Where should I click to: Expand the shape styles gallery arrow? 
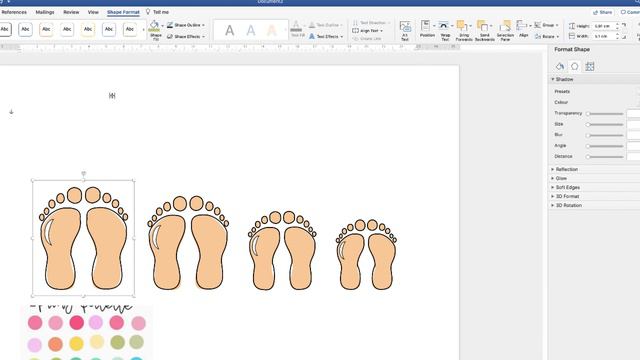(x=143, y=30)
